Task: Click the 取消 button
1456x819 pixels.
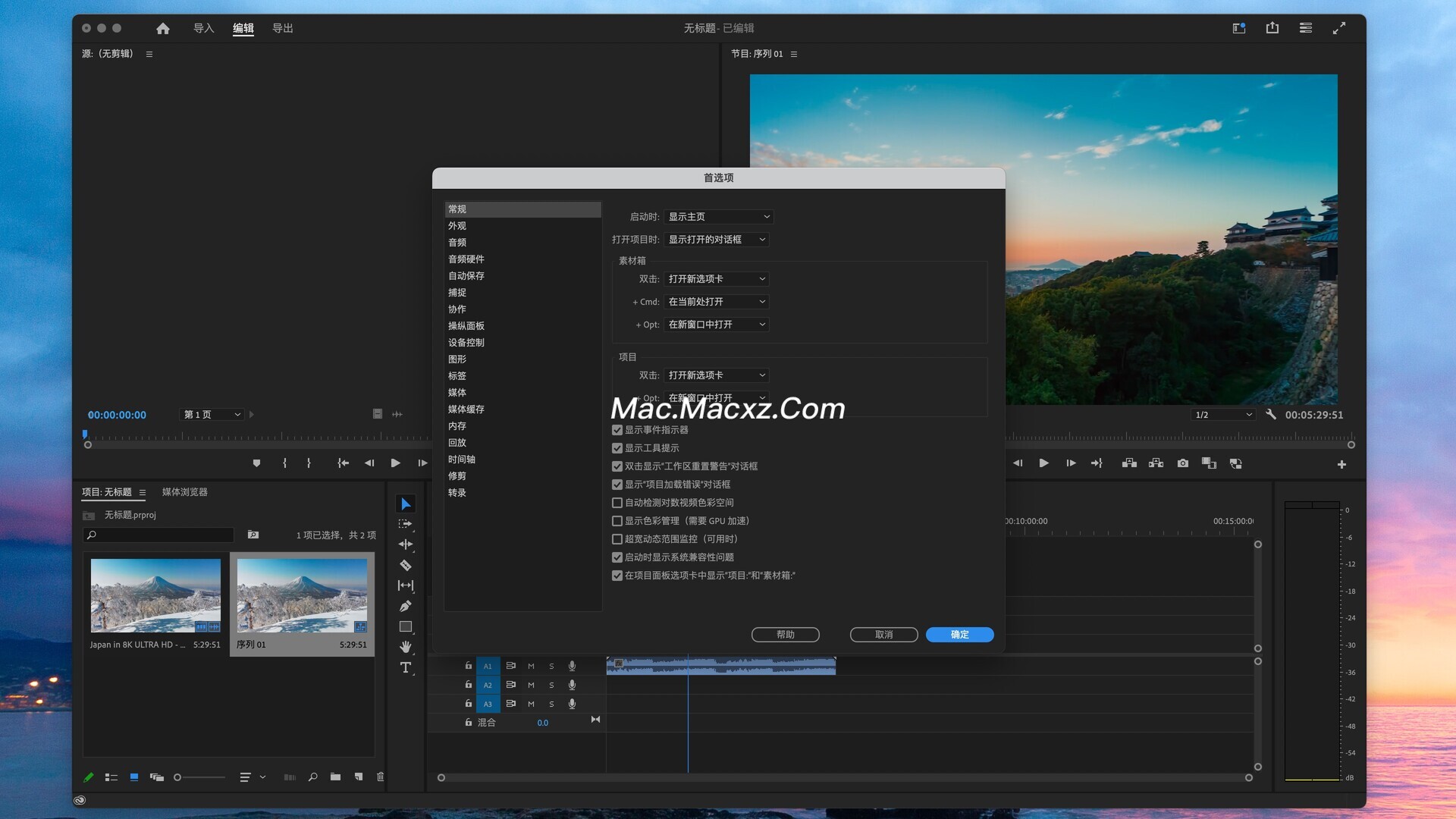Action: (883, 635)
